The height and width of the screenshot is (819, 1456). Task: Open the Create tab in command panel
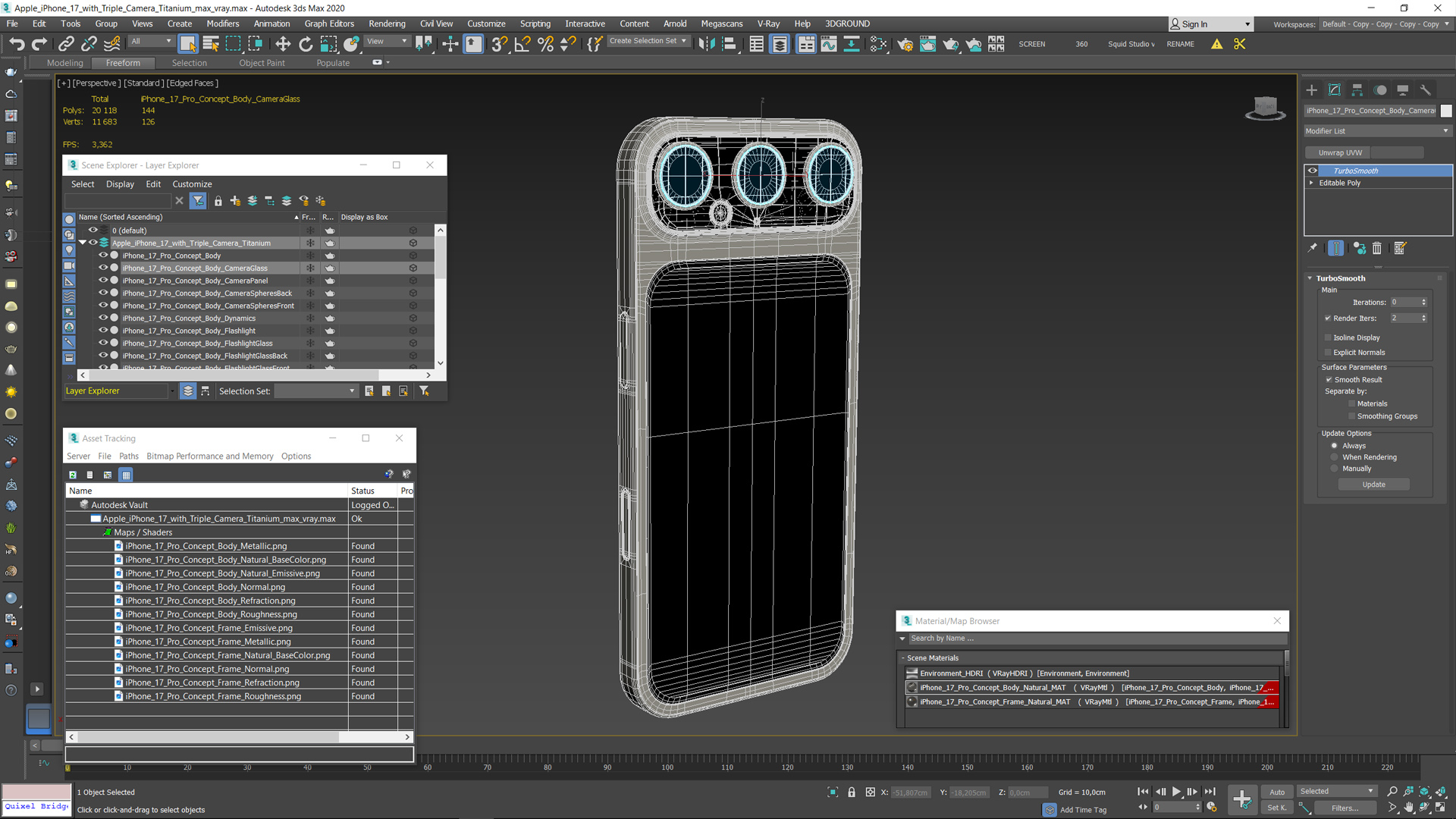[x=1312, y=89]
